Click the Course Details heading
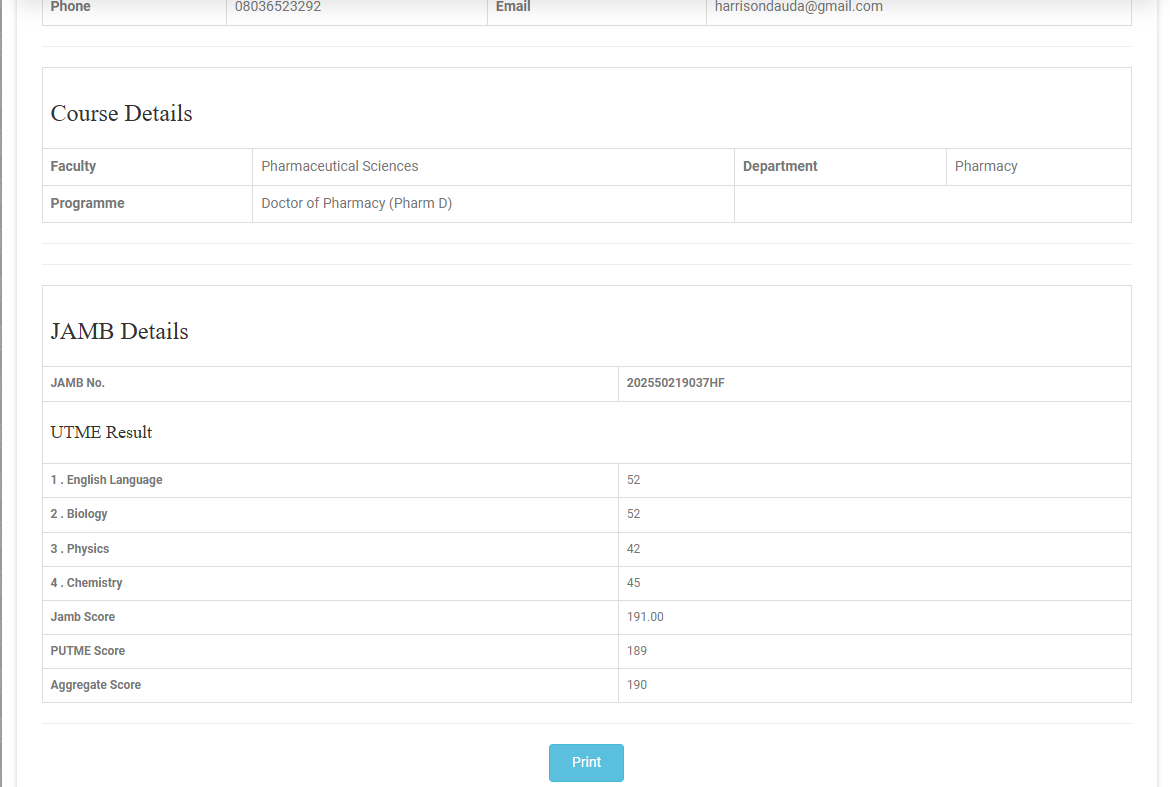1170x787 pixels. point(122,114)
